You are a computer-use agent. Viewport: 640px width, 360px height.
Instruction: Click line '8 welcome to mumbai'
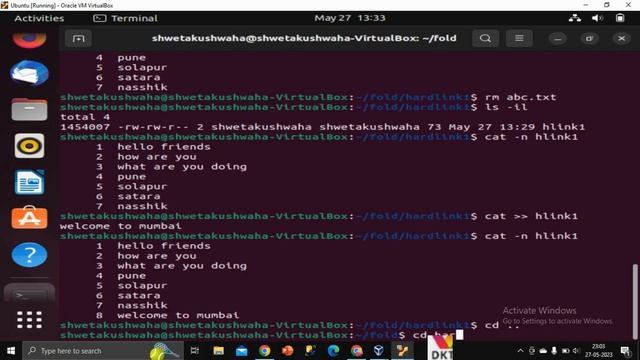tap(167, 315)
